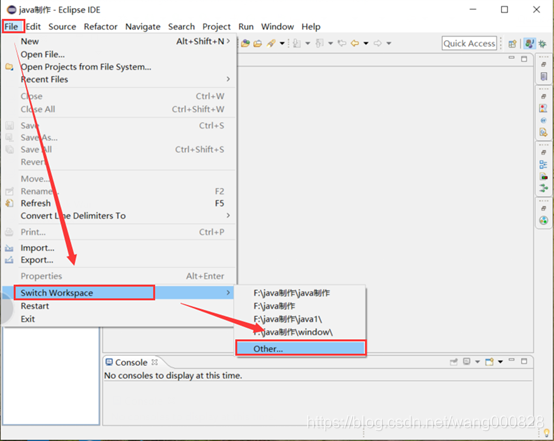
Task: Maximize the Console view panel
Action: (524, 361)
